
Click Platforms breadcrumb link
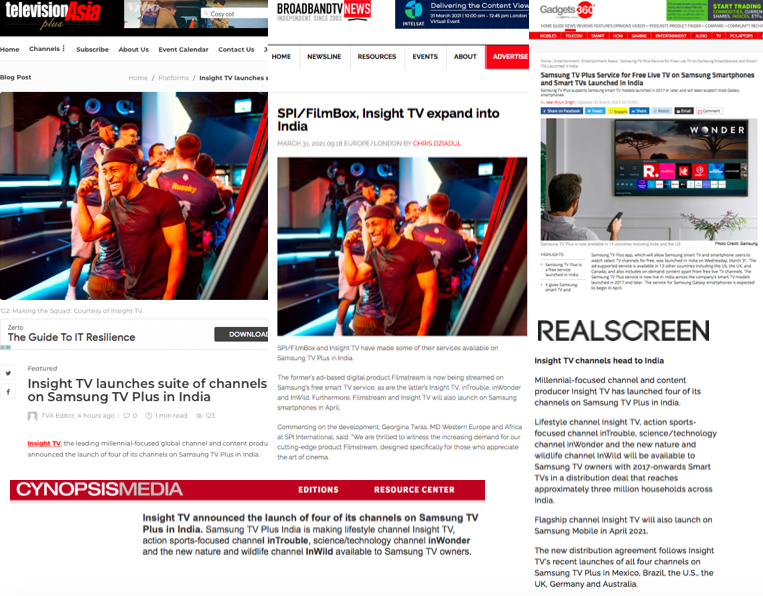tap(173, 78)
